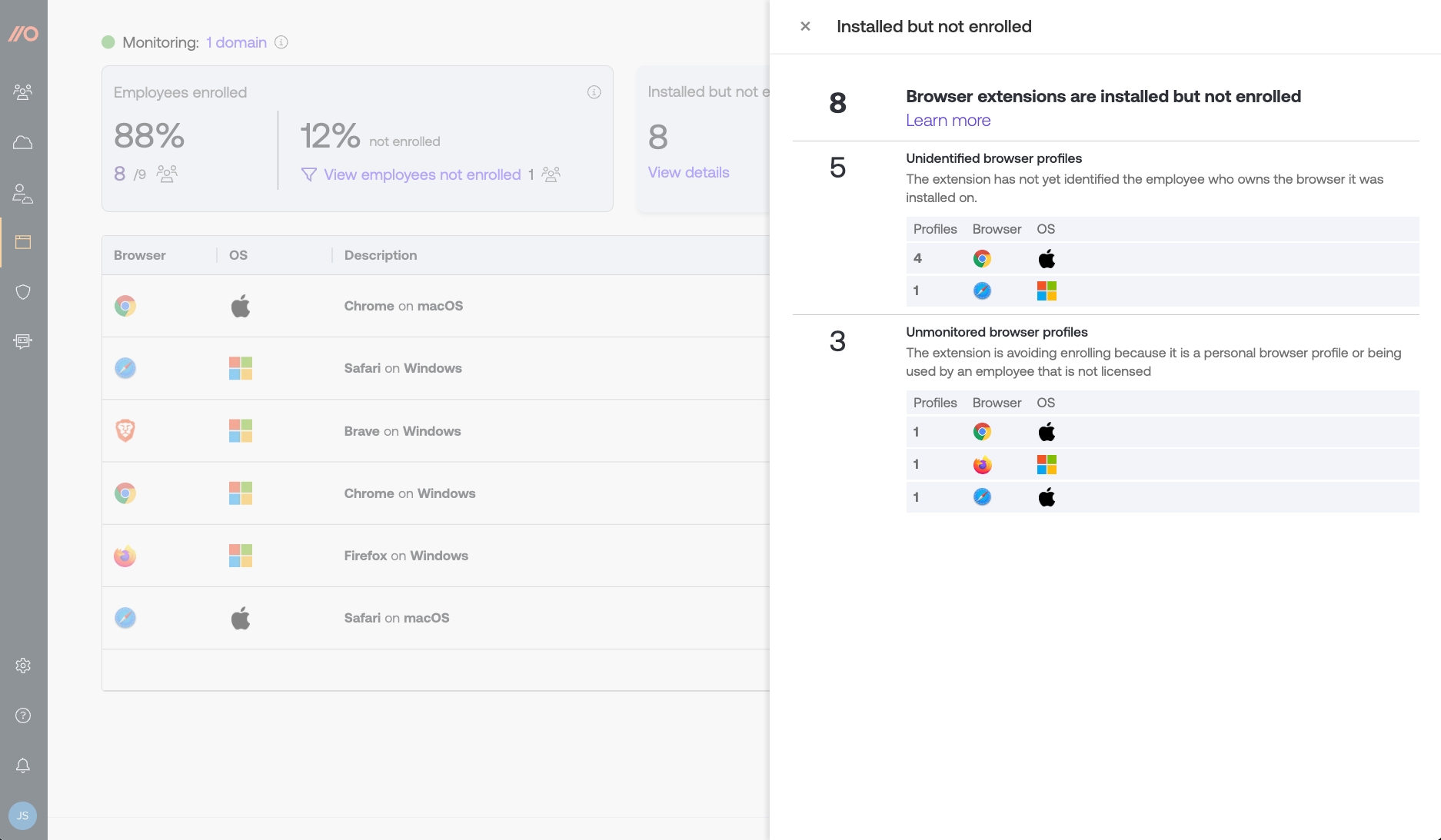1441x840 pixels.
Task: Click the info icon next to Monitoring
Action: tap(281, 42)
